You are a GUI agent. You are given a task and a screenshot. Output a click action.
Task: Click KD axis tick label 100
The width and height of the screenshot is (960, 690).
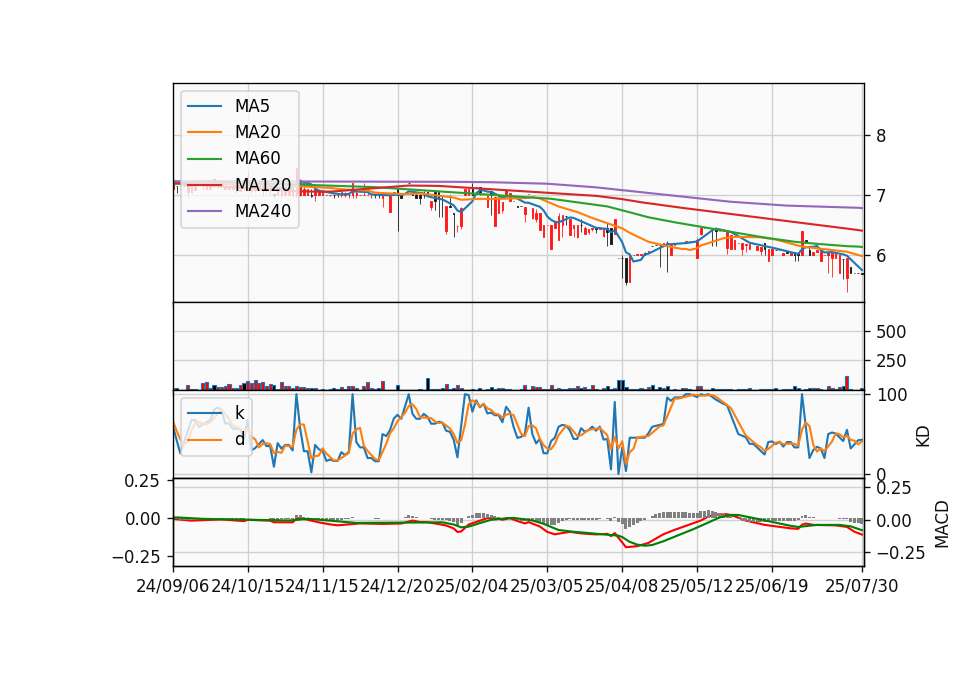tap(891, 395)
